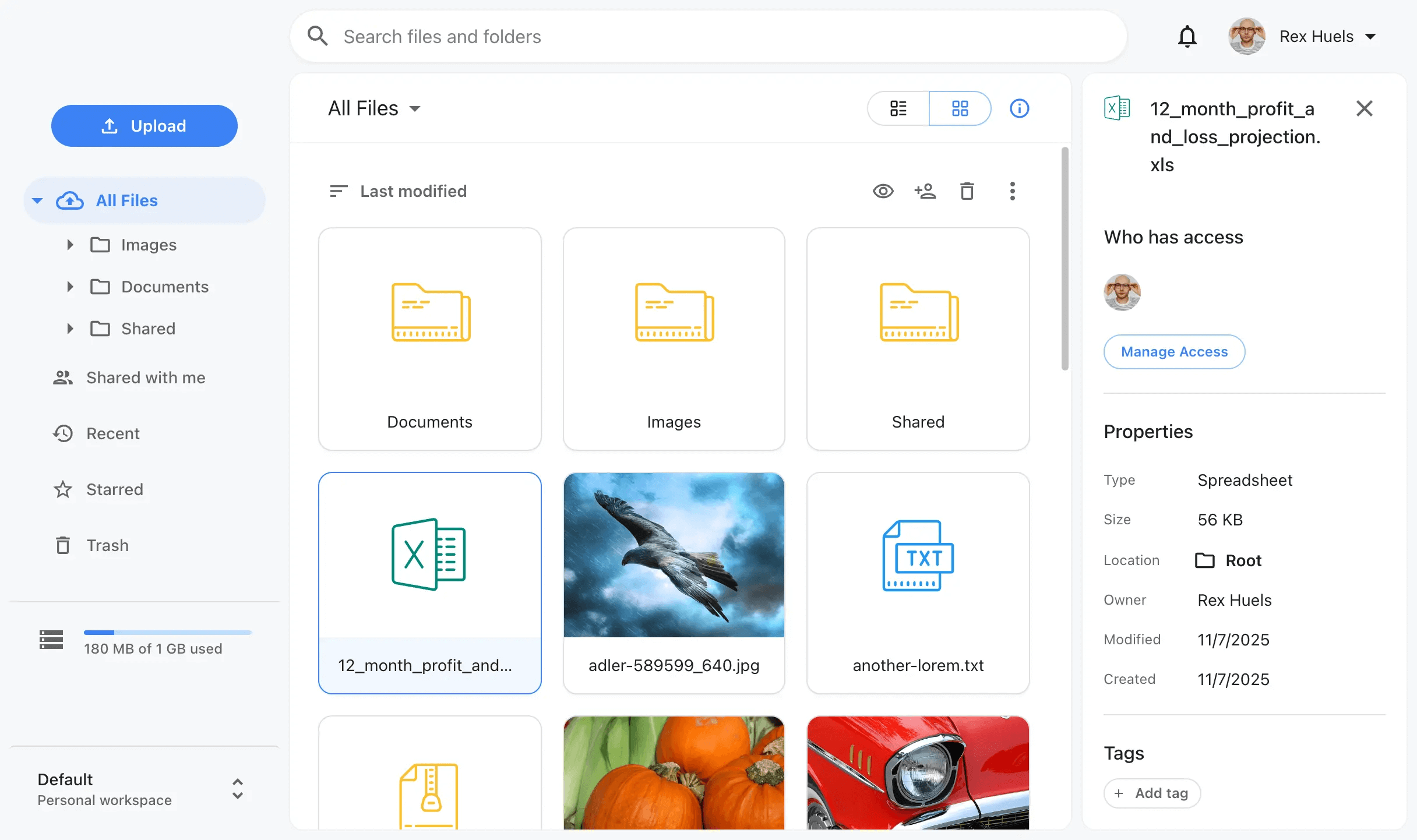Go to Shared with me section
This screenshot has width=1417, height=840.
point(146,377)
